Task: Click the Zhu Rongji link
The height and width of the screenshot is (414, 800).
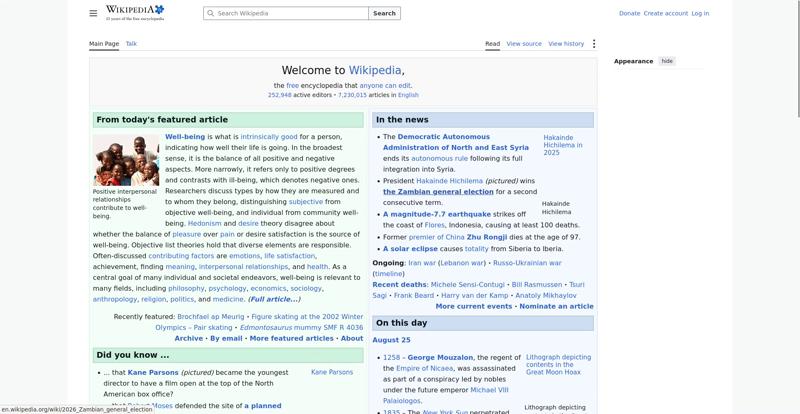Action: [487, 237]
